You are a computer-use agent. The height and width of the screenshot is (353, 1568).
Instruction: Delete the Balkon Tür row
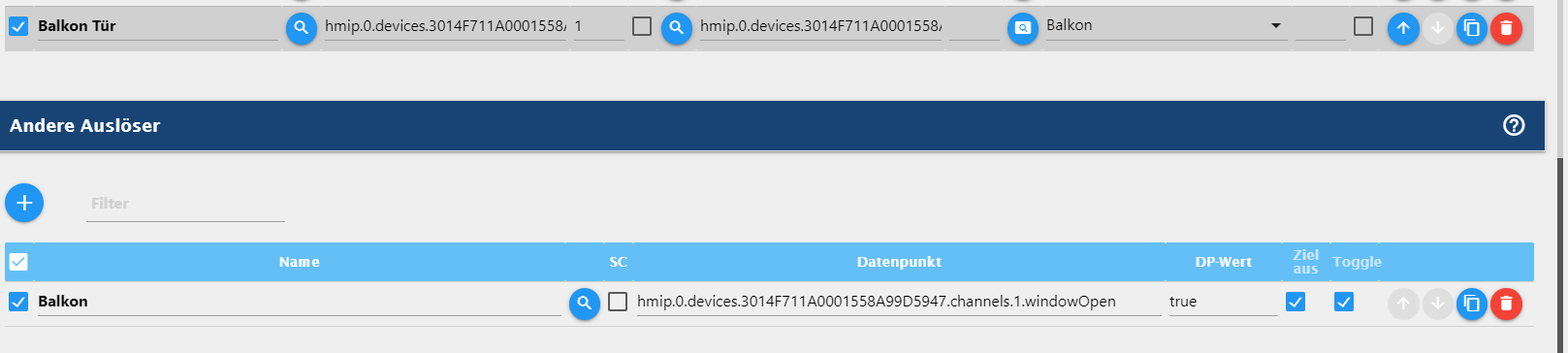point(1506,28)
